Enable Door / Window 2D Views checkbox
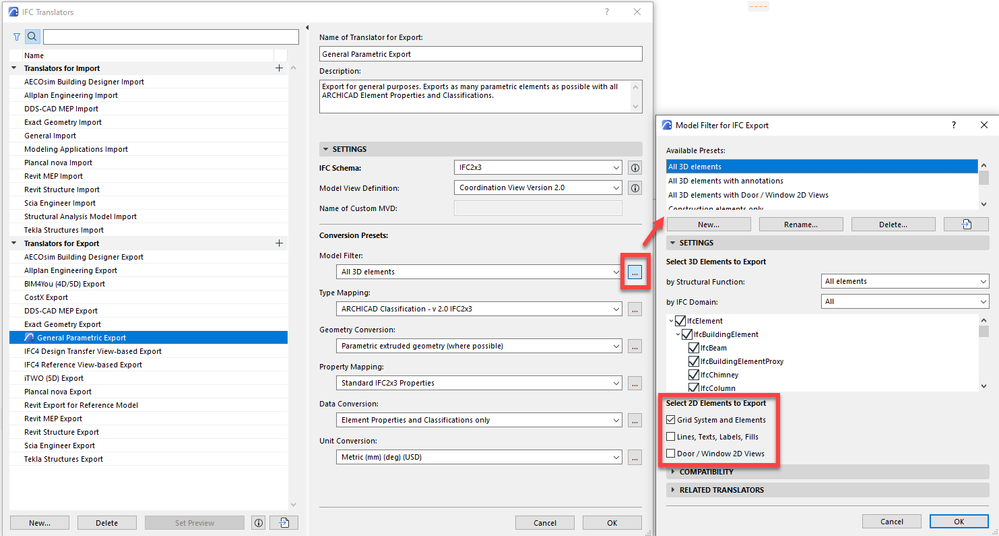Image resolution: width=999 pixels, height=536 pixels. pyautogui.click(x=670, y=454)
